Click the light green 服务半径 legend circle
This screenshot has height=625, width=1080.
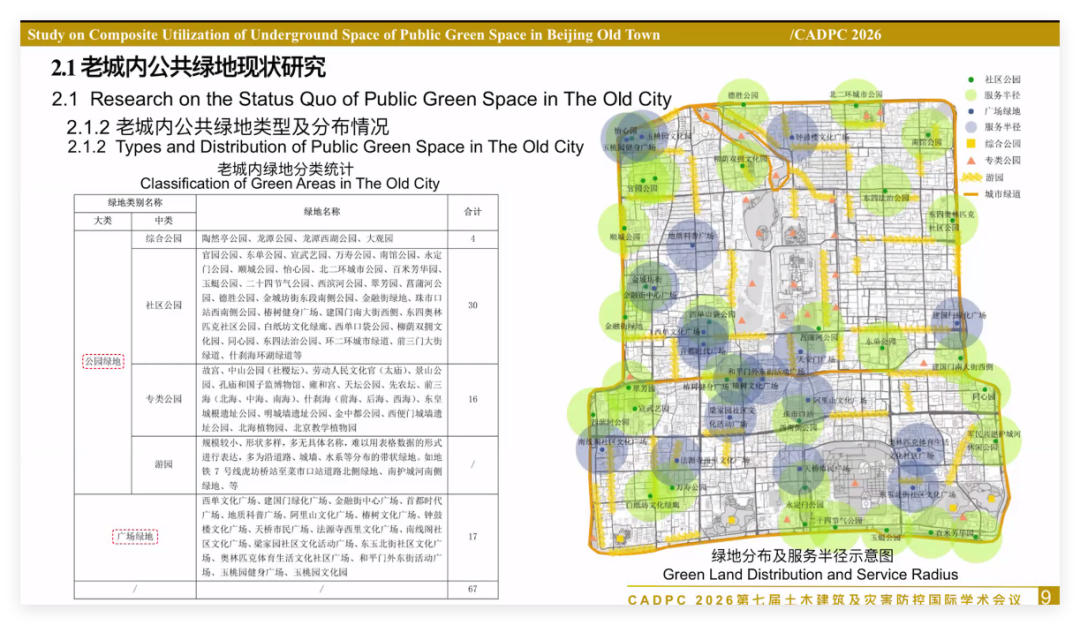click(x=970, y=95)
